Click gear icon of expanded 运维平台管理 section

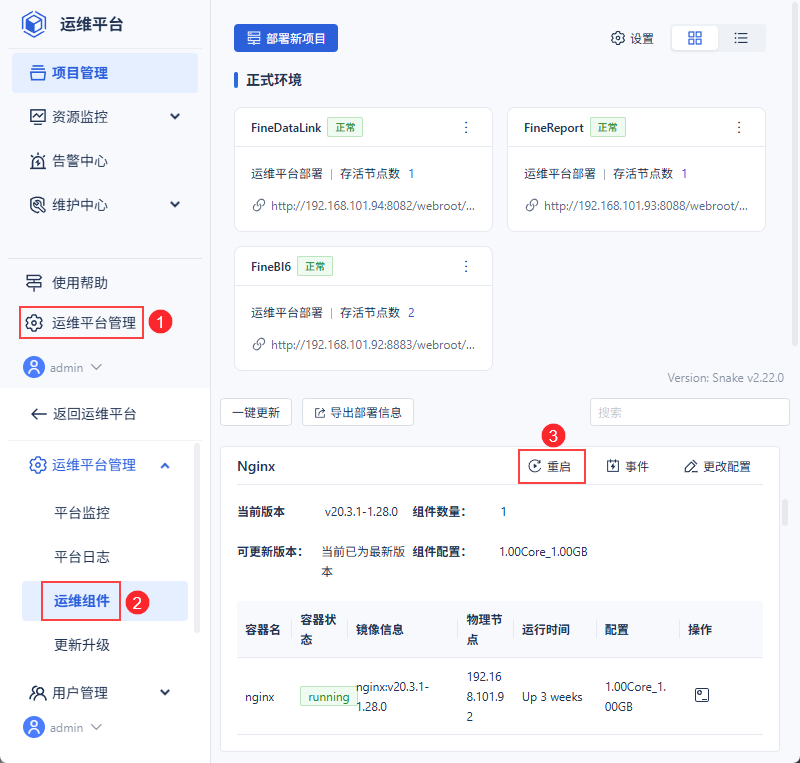coord(38,465)
